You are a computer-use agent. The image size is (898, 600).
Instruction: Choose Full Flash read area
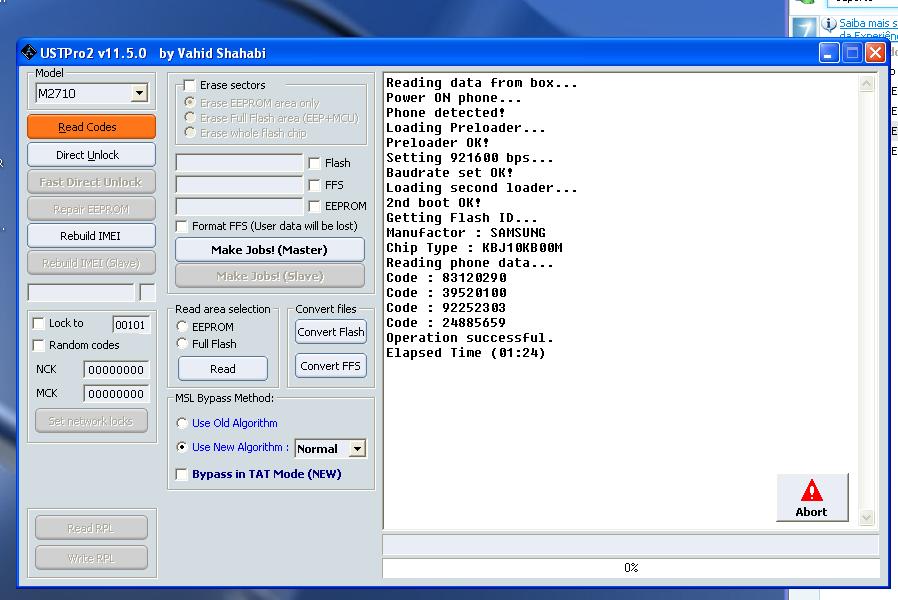(x=182, y=343)
